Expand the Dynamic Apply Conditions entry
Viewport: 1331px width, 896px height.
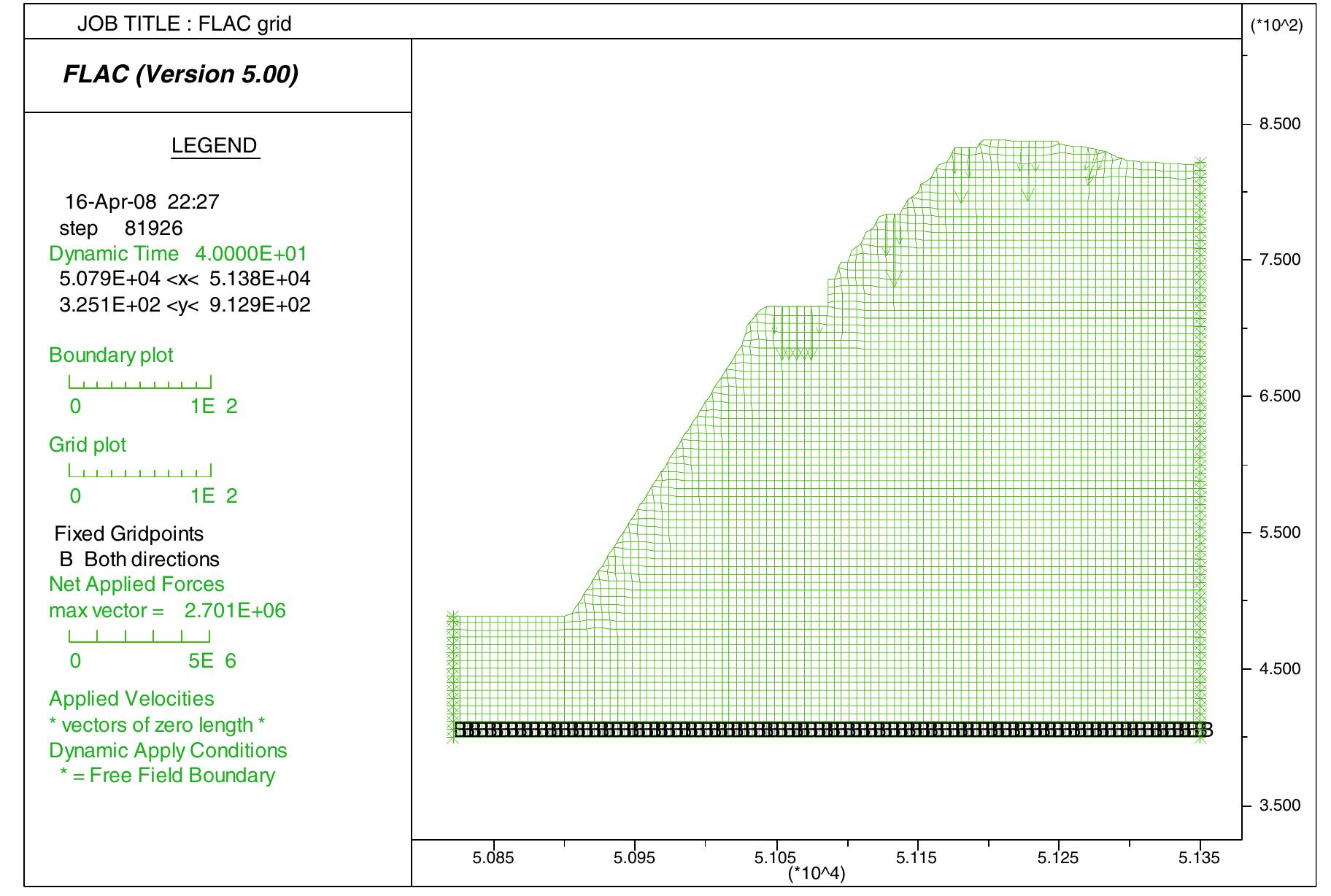(167, 751)
